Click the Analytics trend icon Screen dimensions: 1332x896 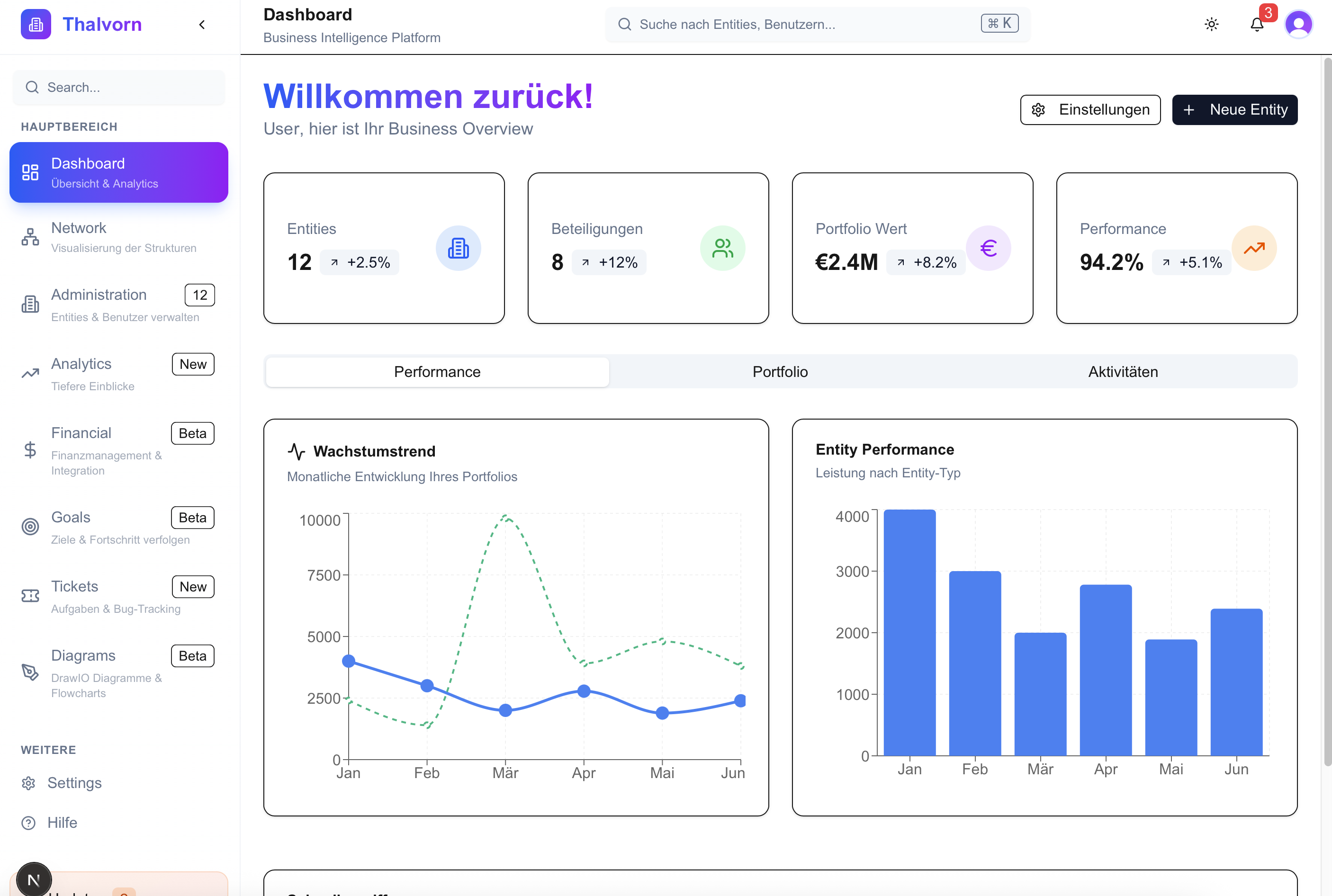(30, 373)
